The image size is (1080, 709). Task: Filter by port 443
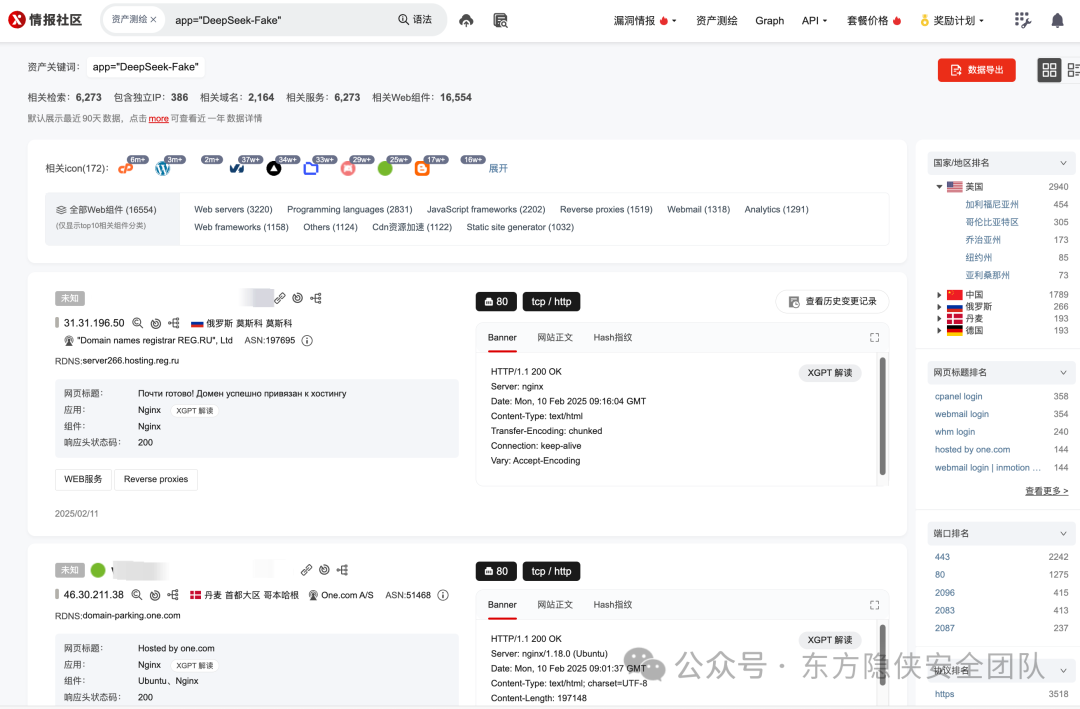(942, 557)
